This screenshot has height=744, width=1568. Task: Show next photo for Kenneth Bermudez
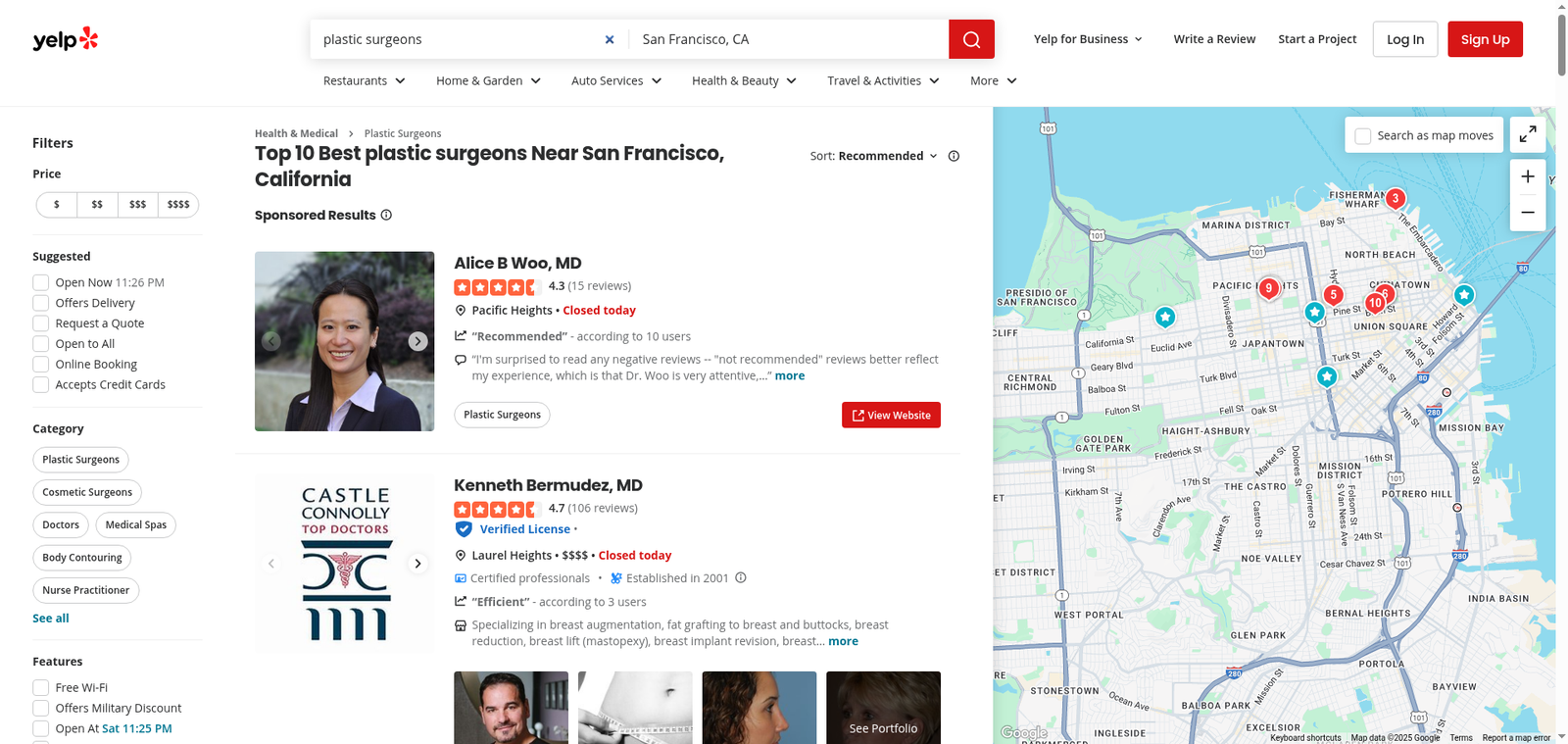point(417,564)
